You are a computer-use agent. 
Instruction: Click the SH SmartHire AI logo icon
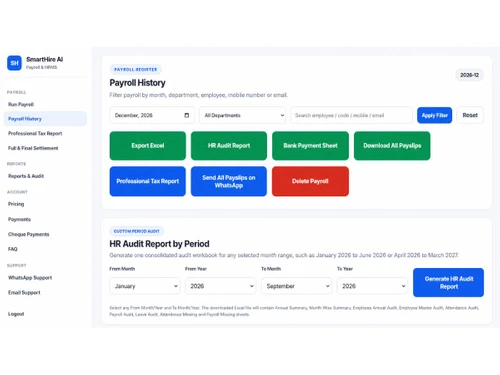[14, 63]
